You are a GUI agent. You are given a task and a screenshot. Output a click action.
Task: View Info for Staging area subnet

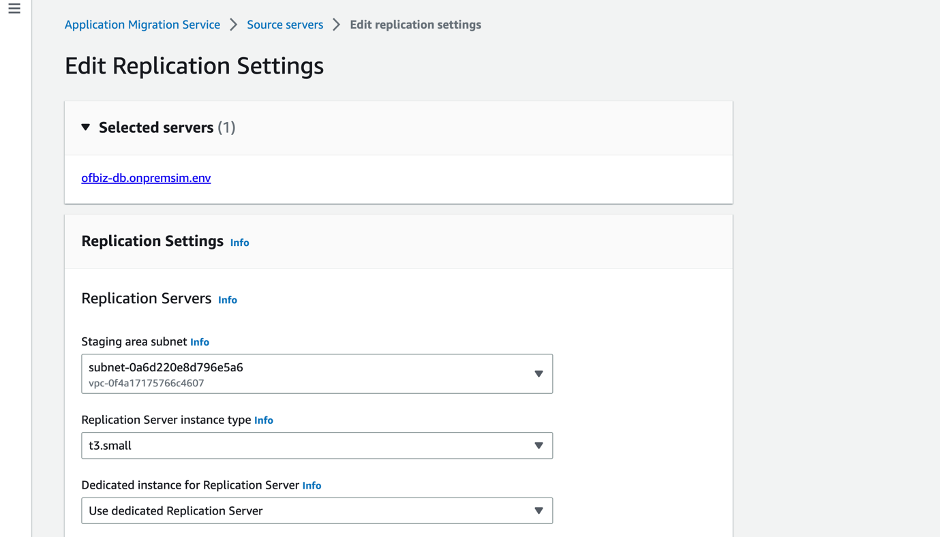pyautogui.click(x=200, y=342)
